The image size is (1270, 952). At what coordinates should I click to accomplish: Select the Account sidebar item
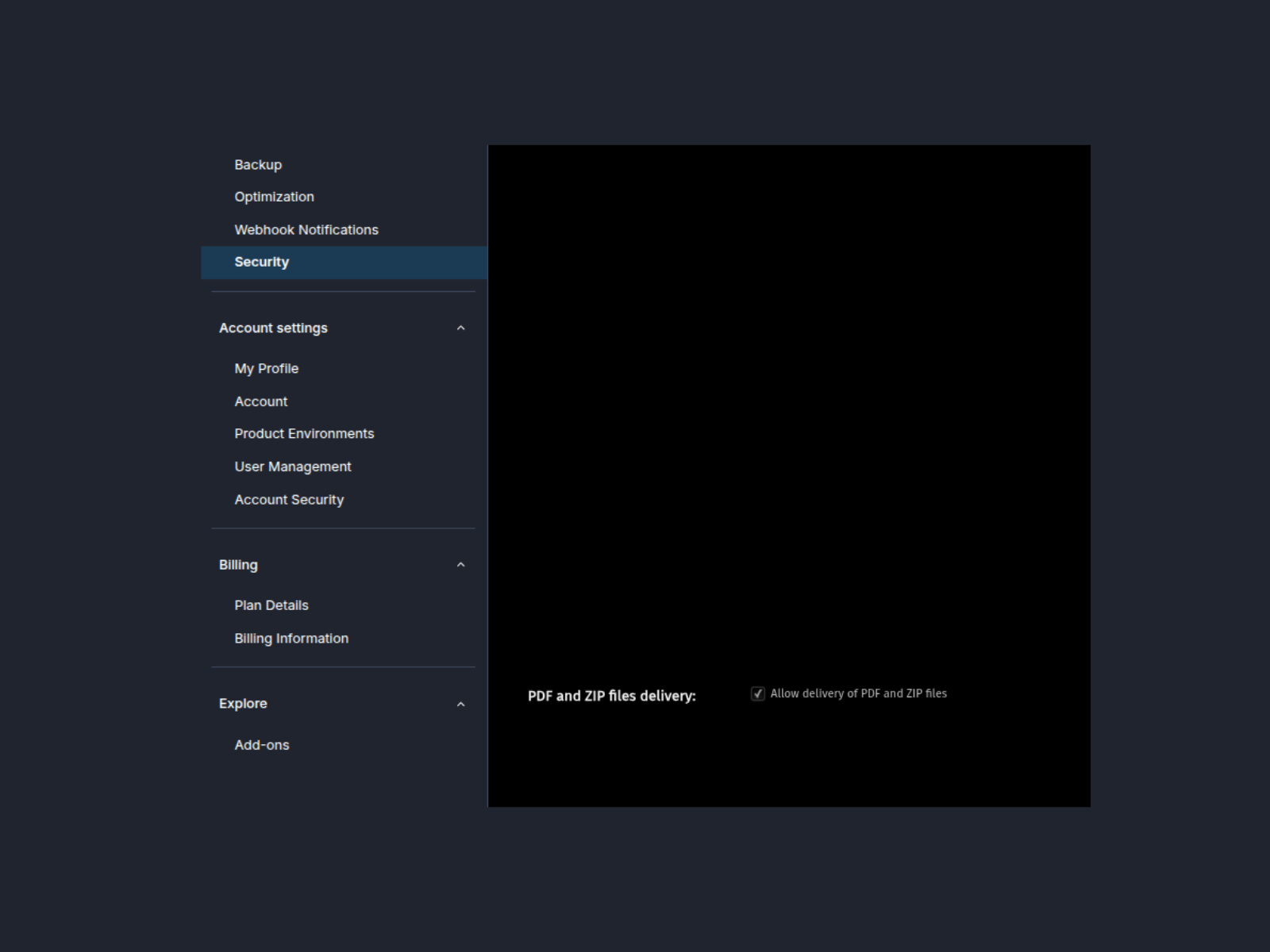tap(261, 401)
